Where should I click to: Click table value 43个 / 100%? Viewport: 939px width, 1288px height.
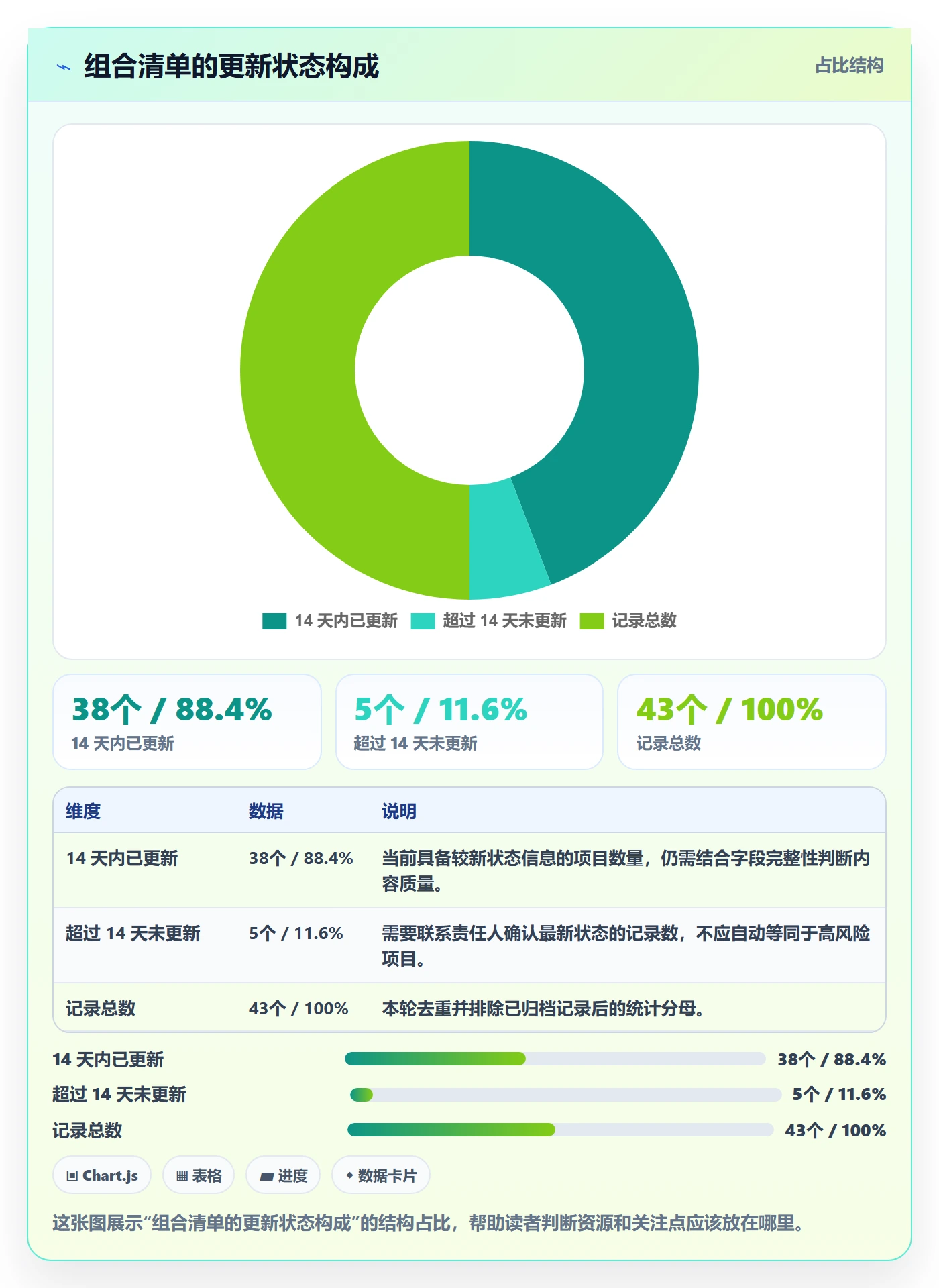point(298,1008)
